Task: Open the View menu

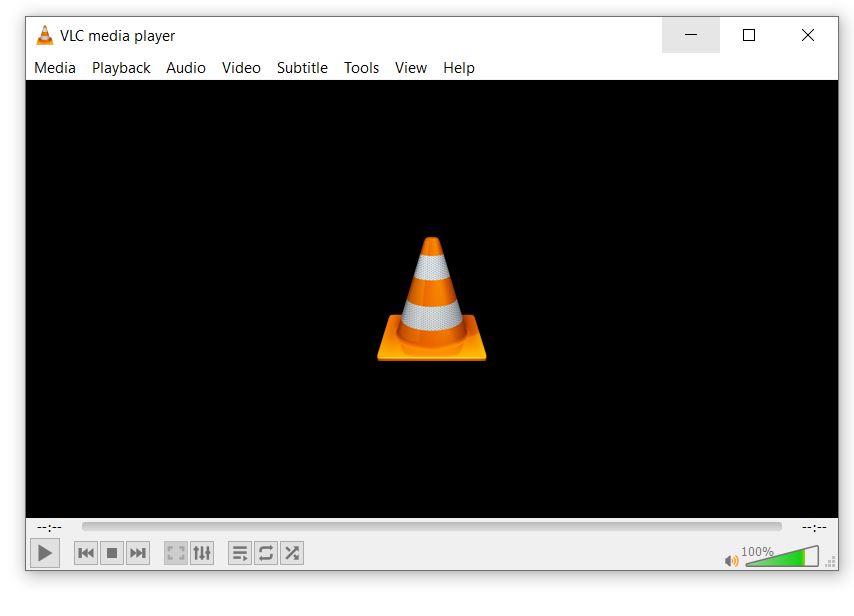Action: [x=411, y=68]
